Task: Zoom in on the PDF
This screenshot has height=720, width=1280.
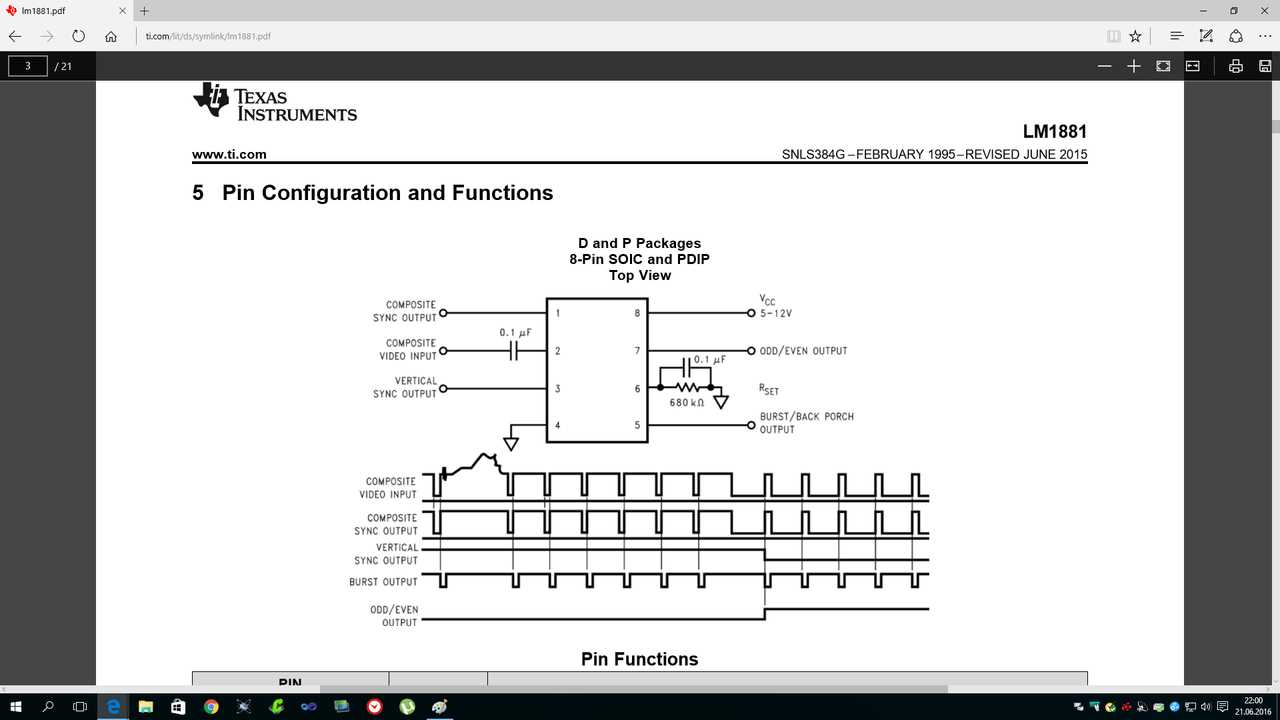Action: pos(1133,66)
